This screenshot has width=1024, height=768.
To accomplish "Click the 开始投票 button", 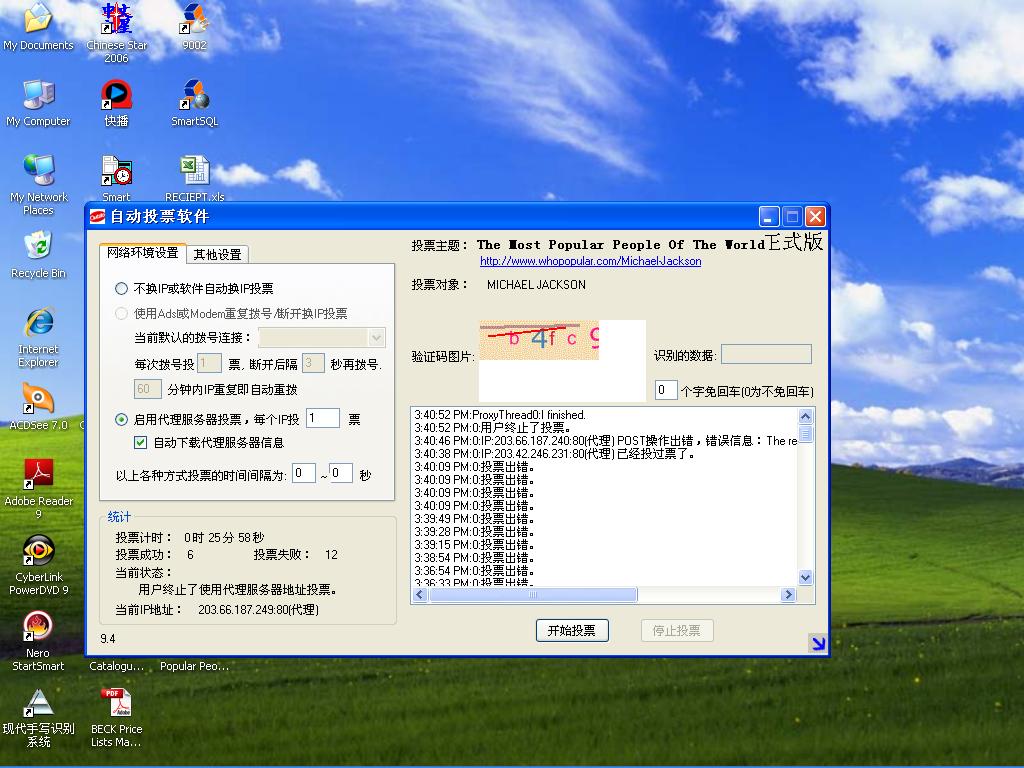I will click(x=572, y=631).
